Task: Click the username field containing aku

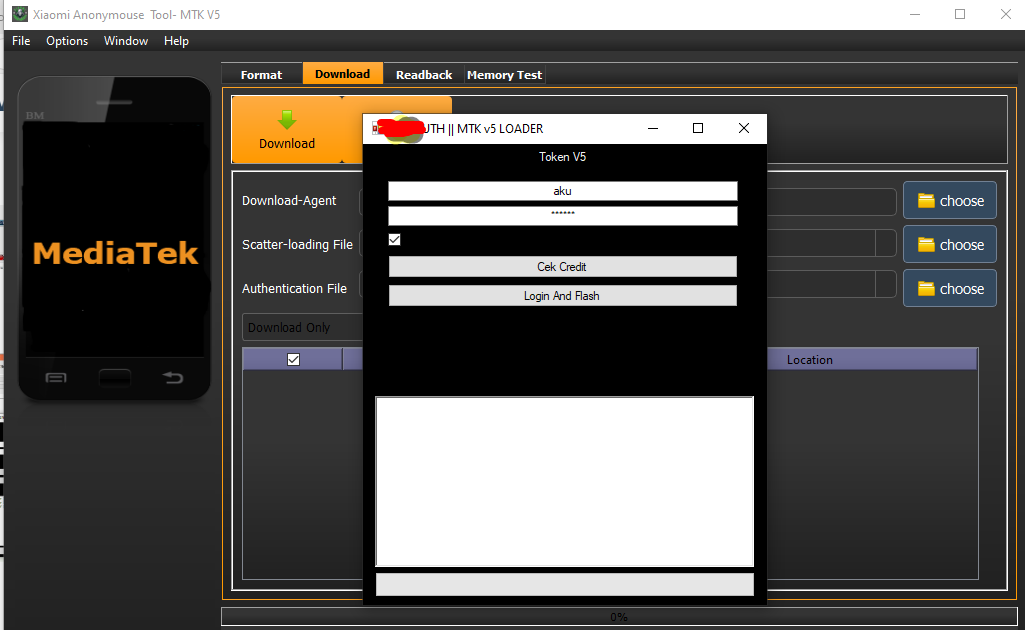Action: [562, 191]
